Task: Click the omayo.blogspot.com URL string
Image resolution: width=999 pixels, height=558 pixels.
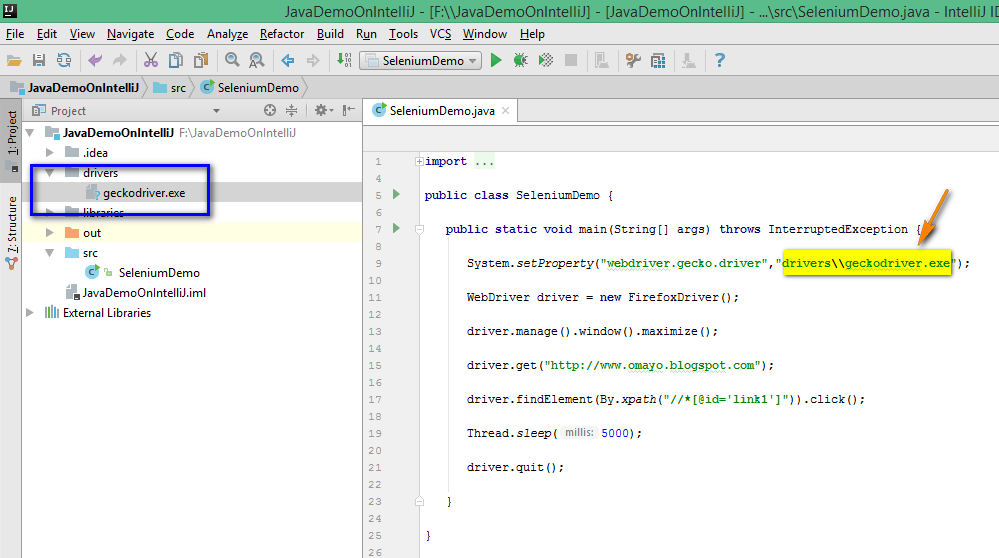Action: (653, 365)
